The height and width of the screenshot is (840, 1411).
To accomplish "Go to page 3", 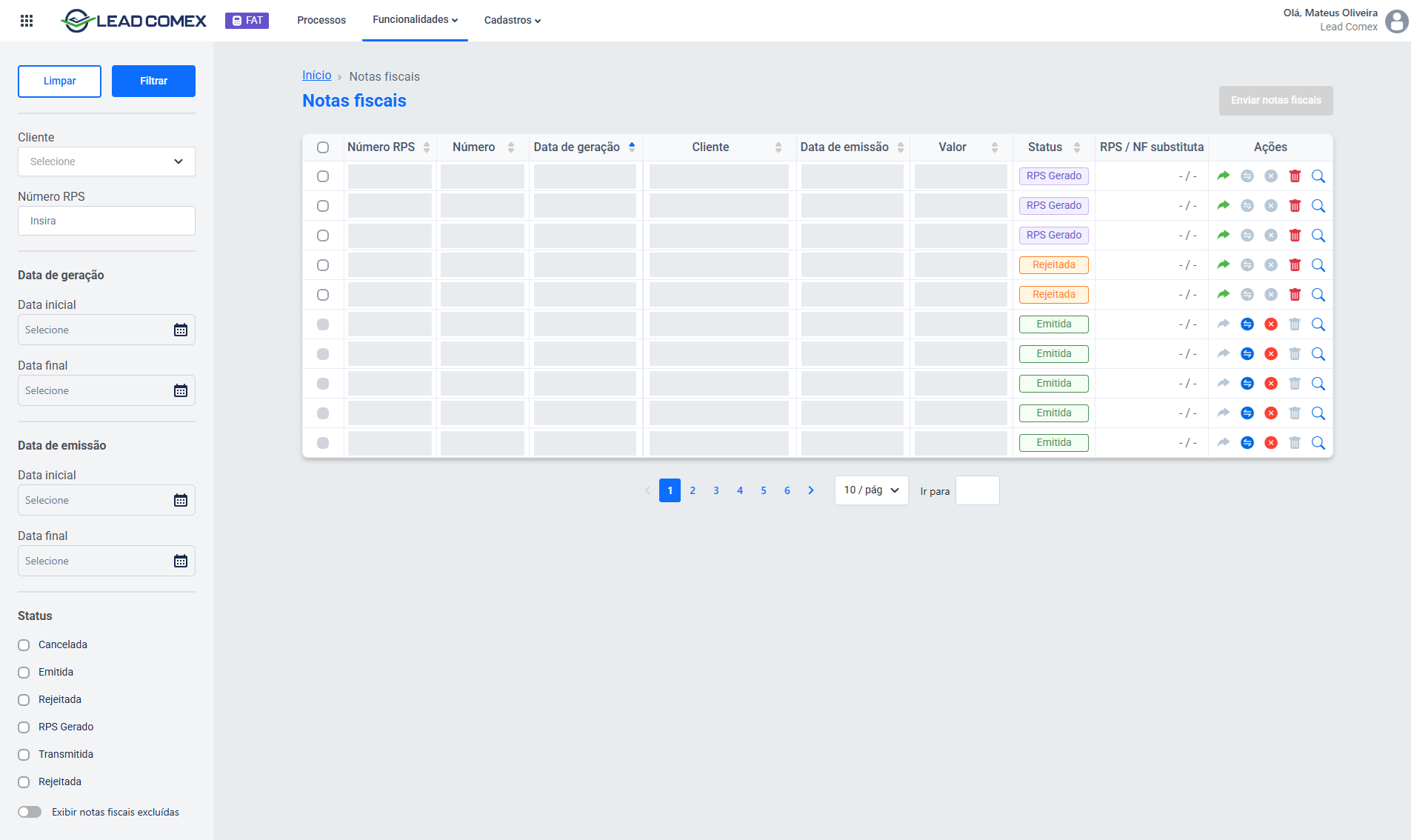I will (x=716, y=490).
